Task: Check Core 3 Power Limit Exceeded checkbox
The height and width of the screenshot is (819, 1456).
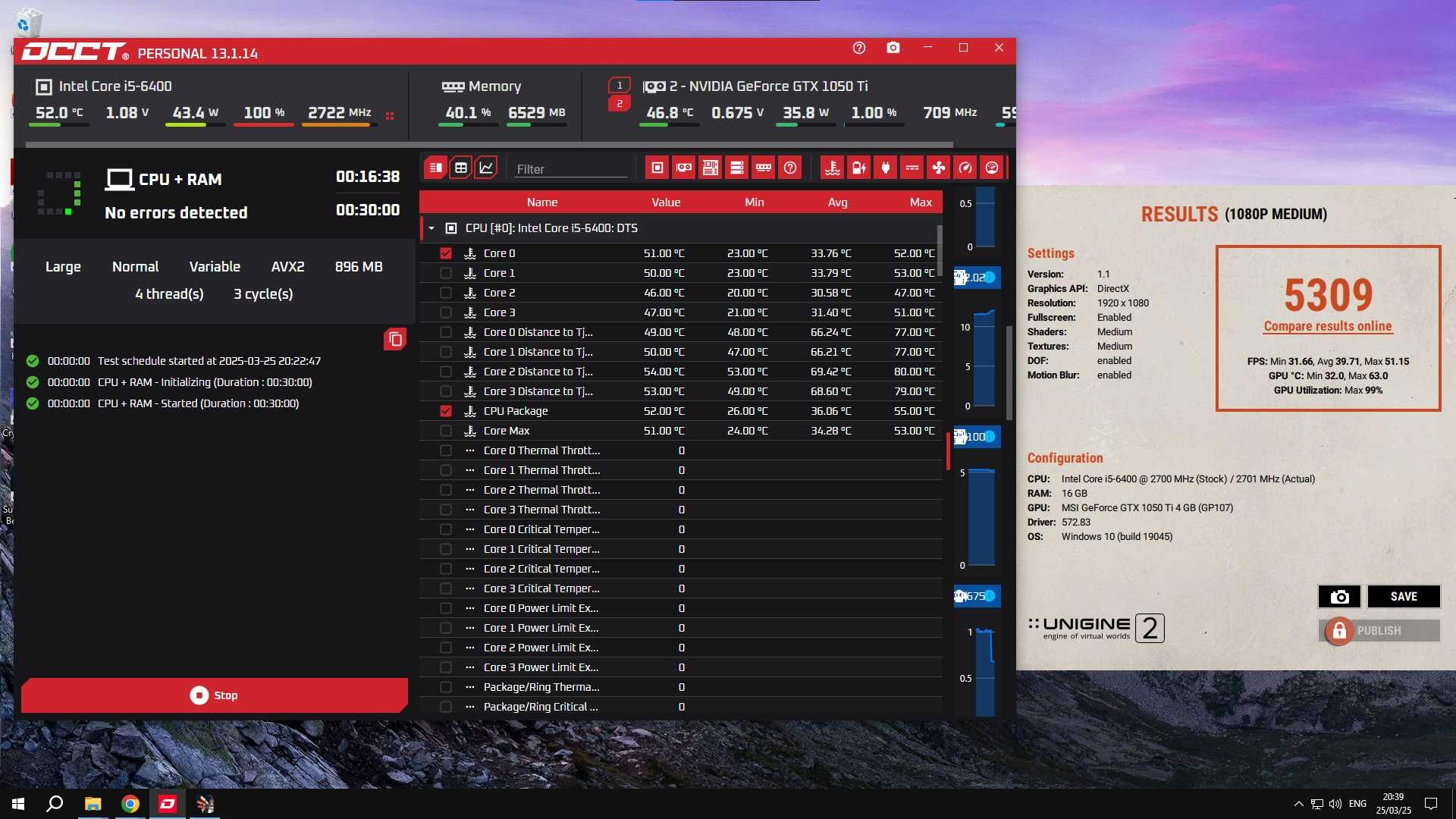Action: pos(446,667)
